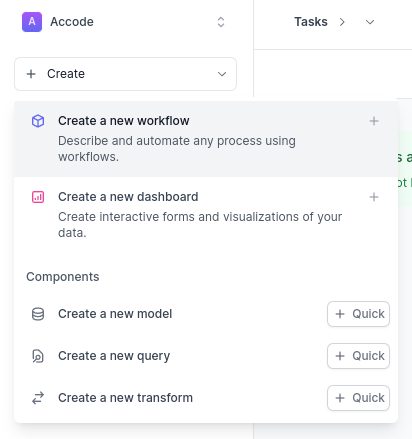This screenshot has width=412, height=439.
Task: Choose Create a new model option
Action: pyautogui.click(x=115, y=314)
